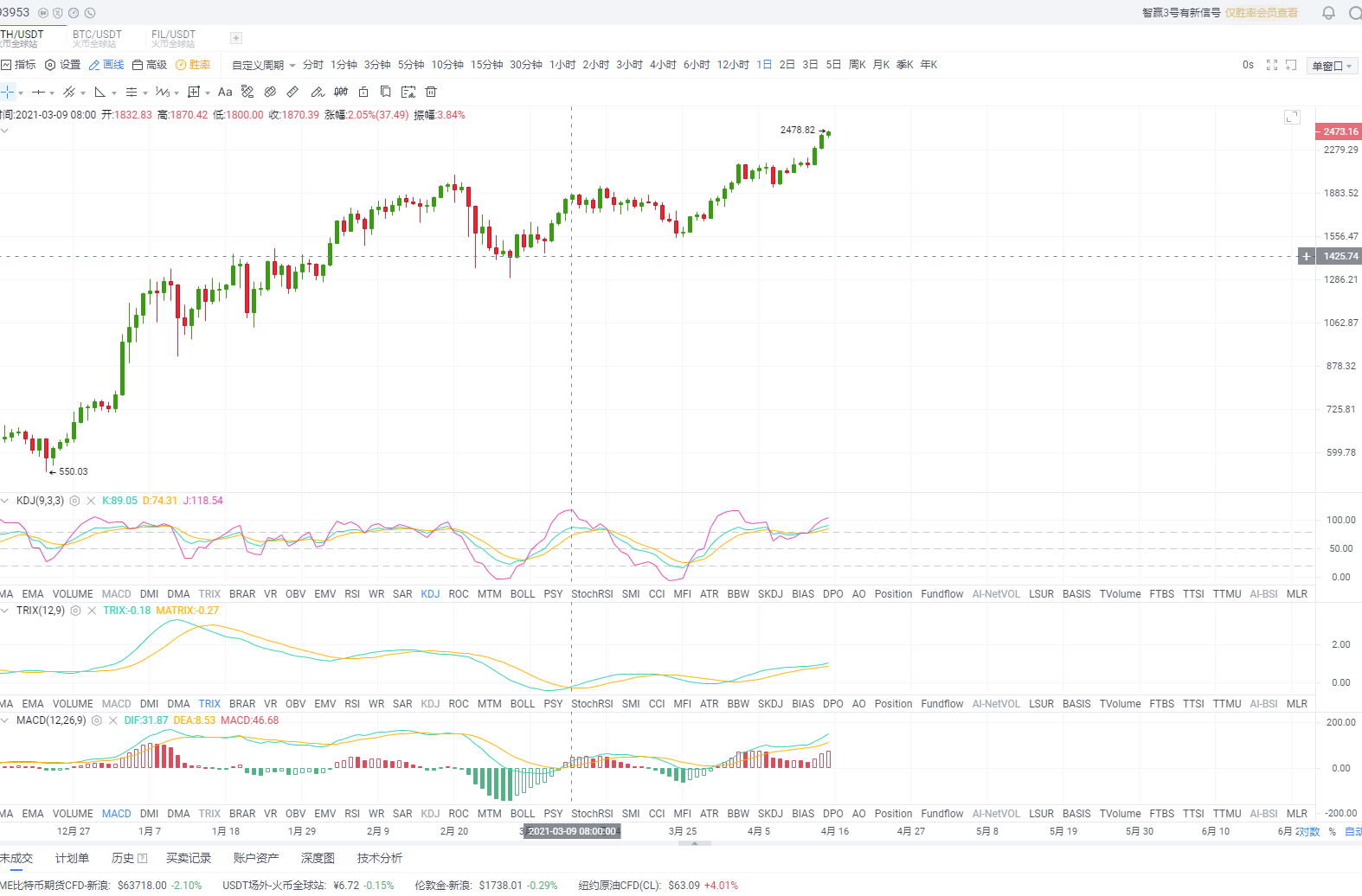Click the lock drawings icon
Viewport: 1362px width, 896px height.
click(x=363, y=92)
